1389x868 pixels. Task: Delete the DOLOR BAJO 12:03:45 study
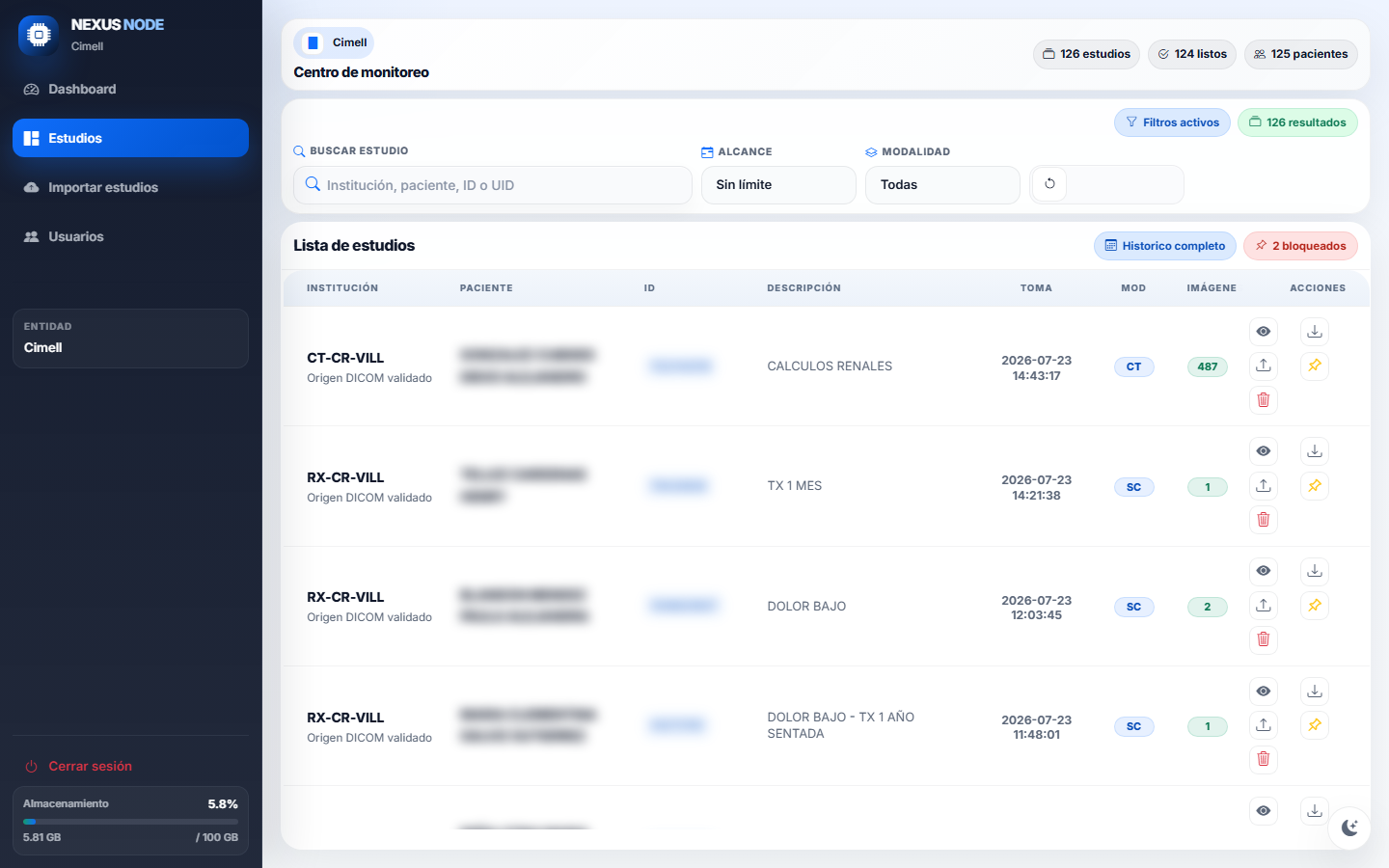point(1264,639)
